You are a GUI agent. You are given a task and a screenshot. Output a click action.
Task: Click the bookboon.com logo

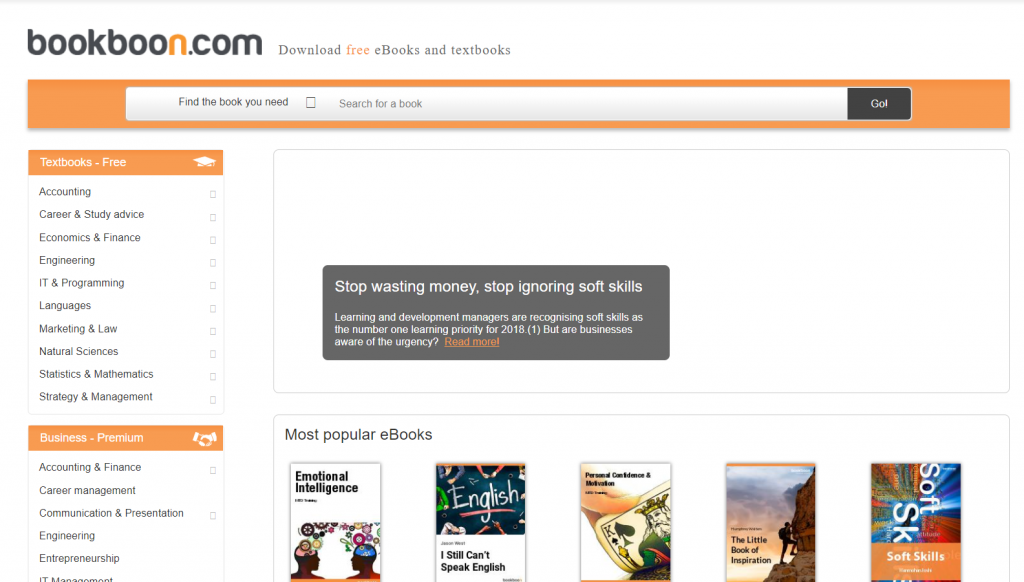[144, 43]
